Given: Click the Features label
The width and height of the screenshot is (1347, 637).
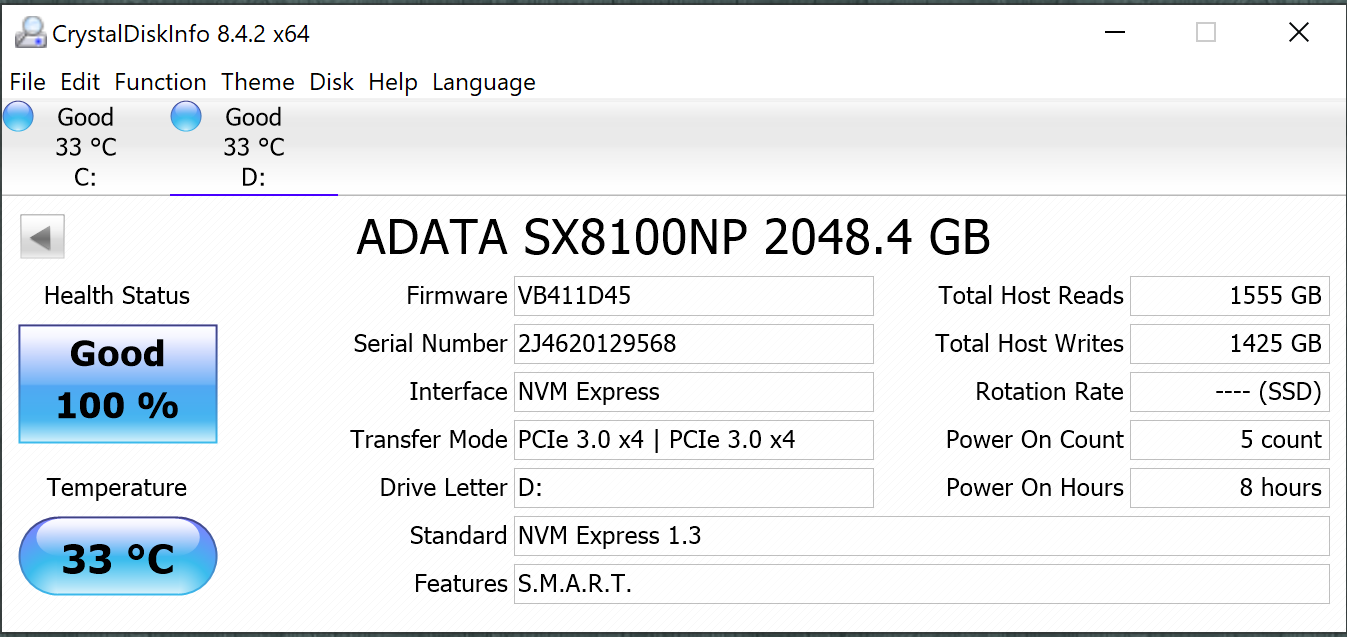Looking at the screenshot, I should pyautogui.click(x=461, y=584).
